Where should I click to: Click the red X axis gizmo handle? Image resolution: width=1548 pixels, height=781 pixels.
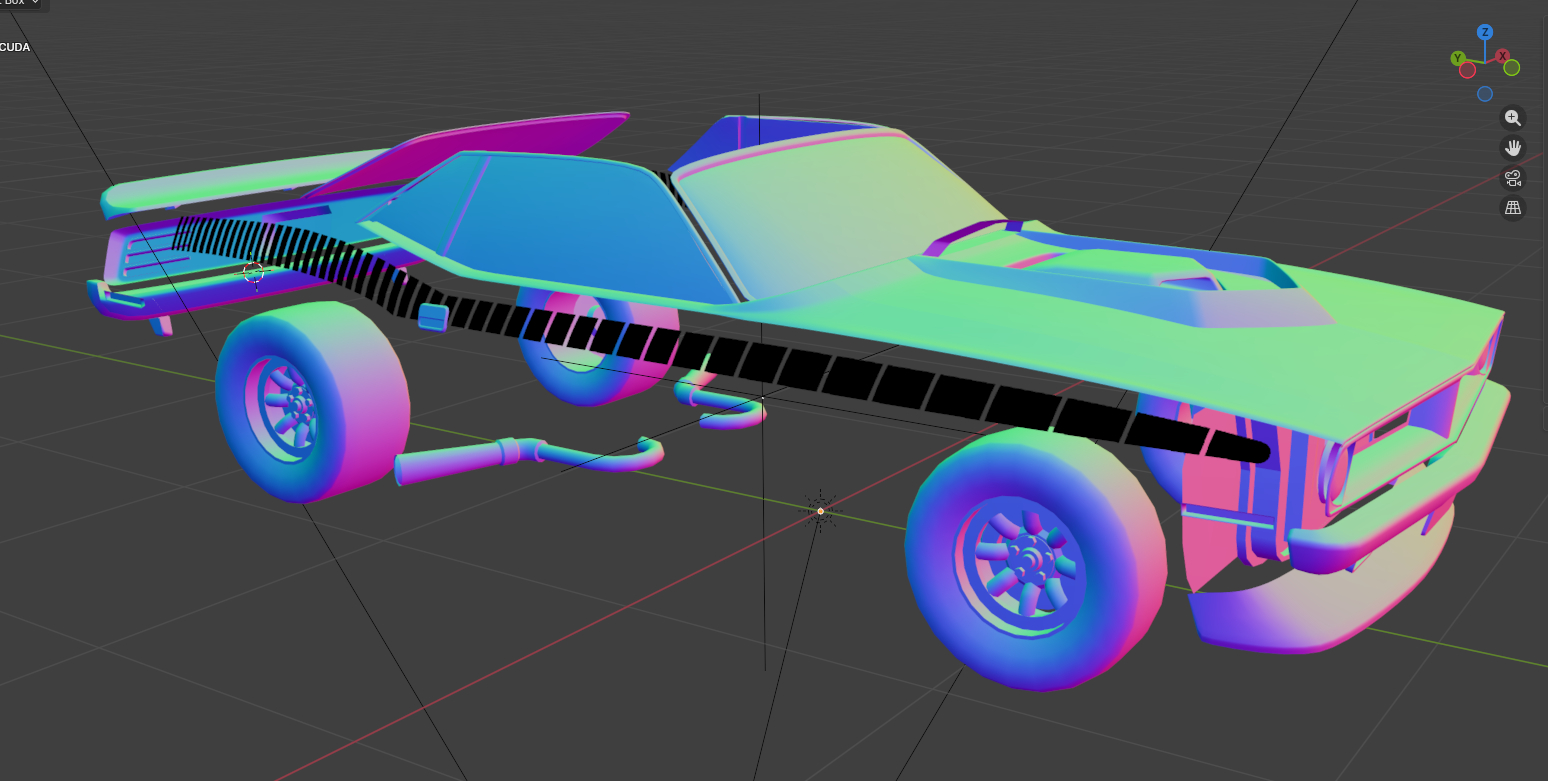1502,56
